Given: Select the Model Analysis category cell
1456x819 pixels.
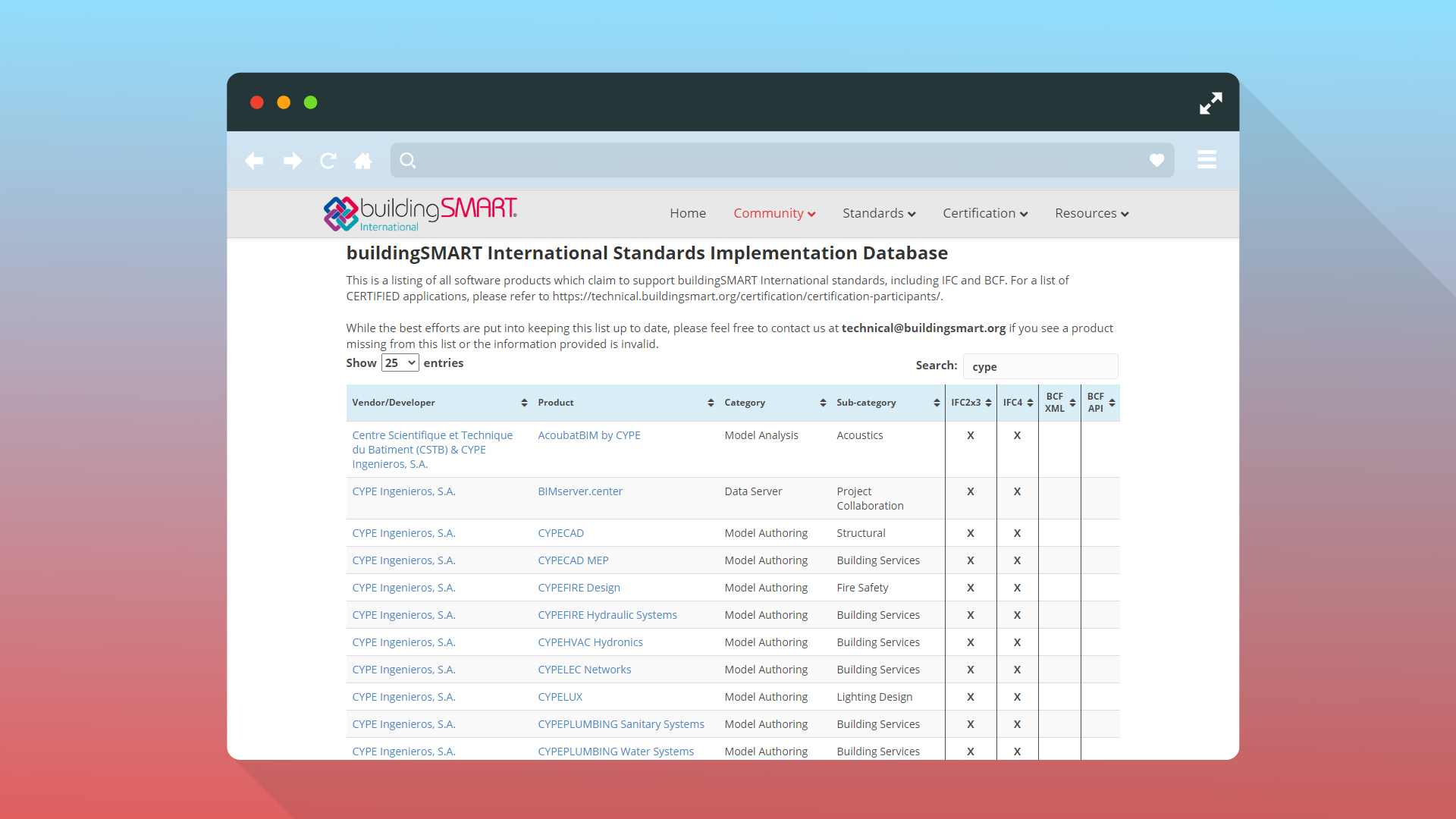Looking at the screenshot, I should [x=761, y=435].
